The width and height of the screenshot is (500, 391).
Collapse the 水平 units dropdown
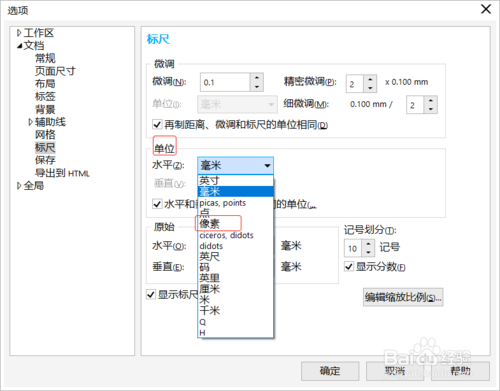point(267,165)
